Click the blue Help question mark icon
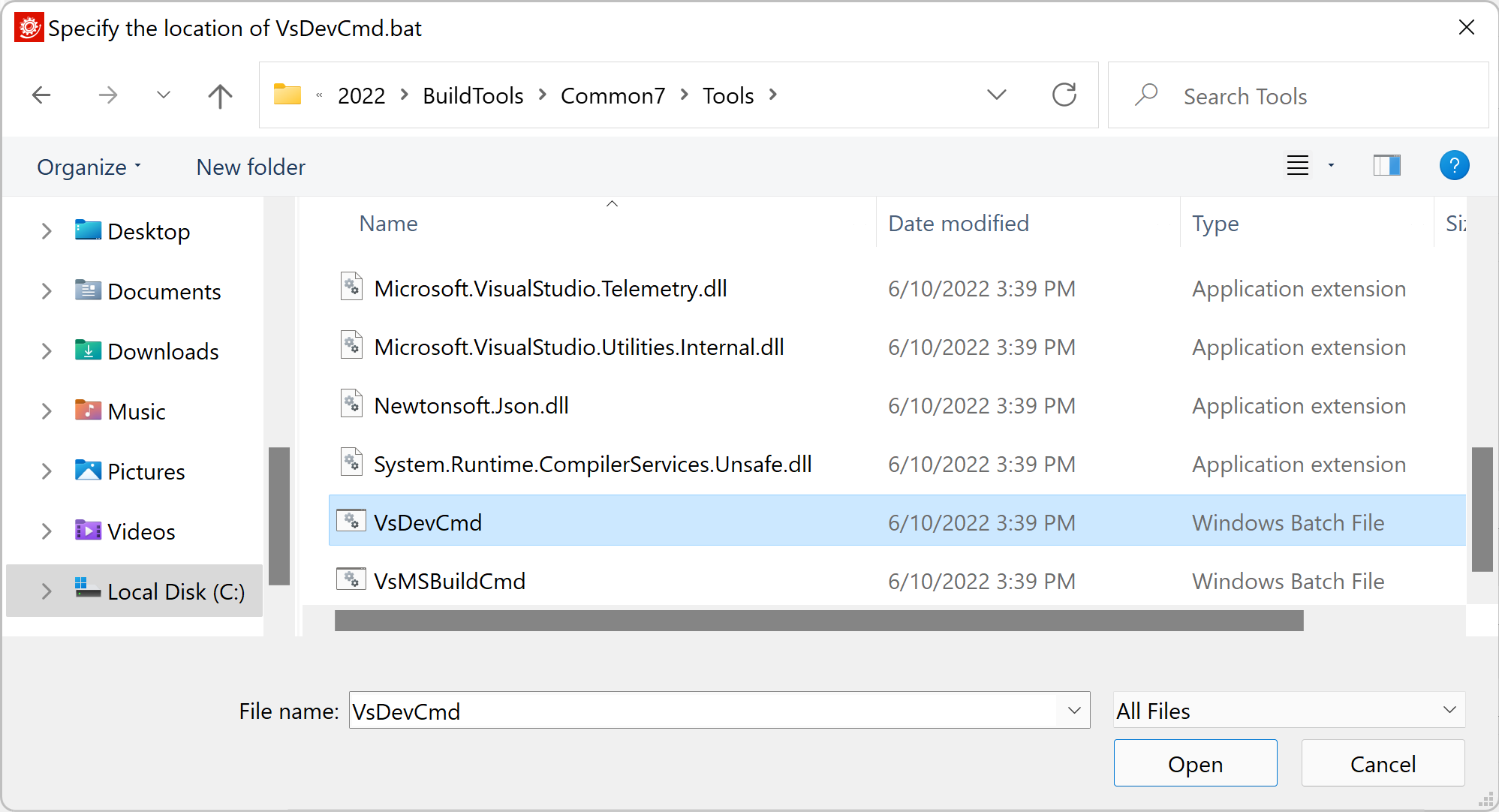 click(1453, 166)
